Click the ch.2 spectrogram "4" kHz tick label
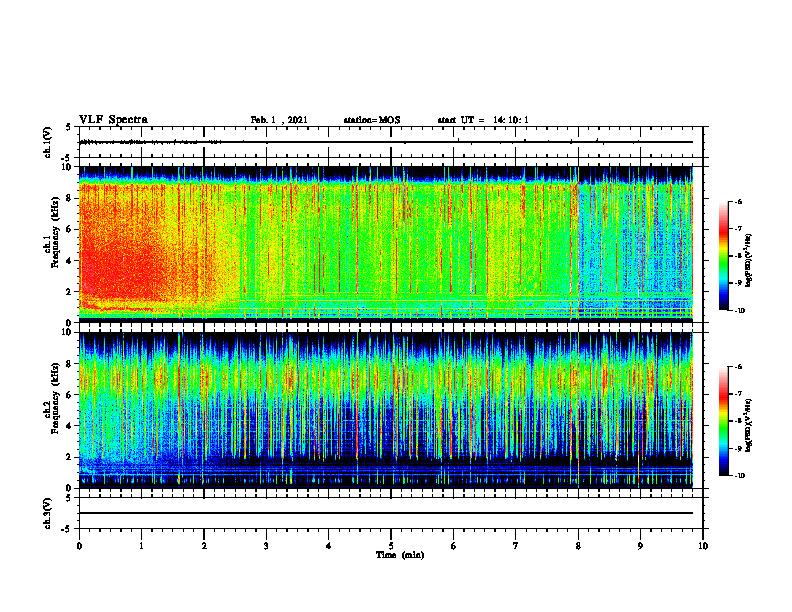 (69, 426)
